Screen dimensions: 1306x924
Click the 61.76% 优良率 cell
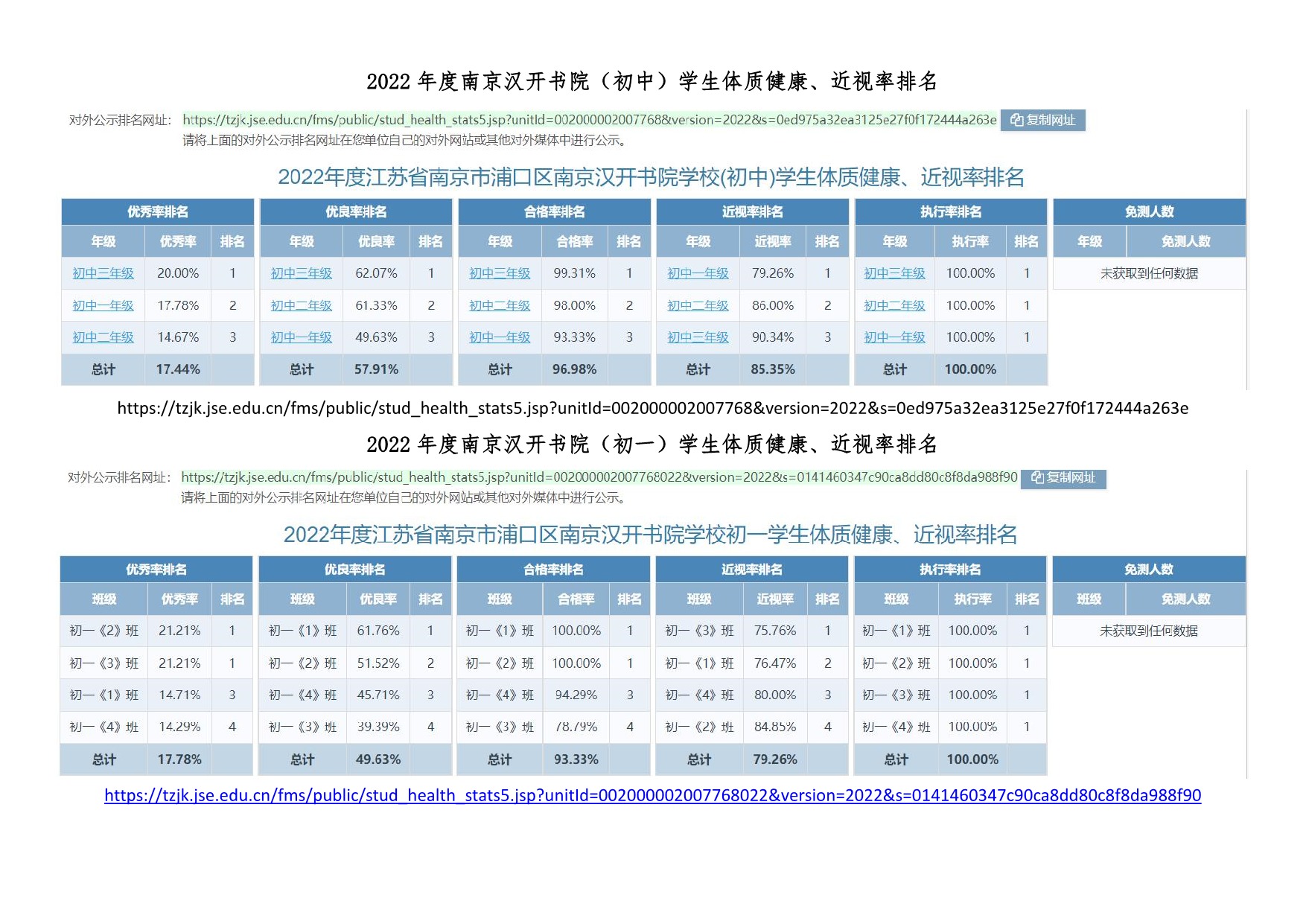click(x=378, y=631)
